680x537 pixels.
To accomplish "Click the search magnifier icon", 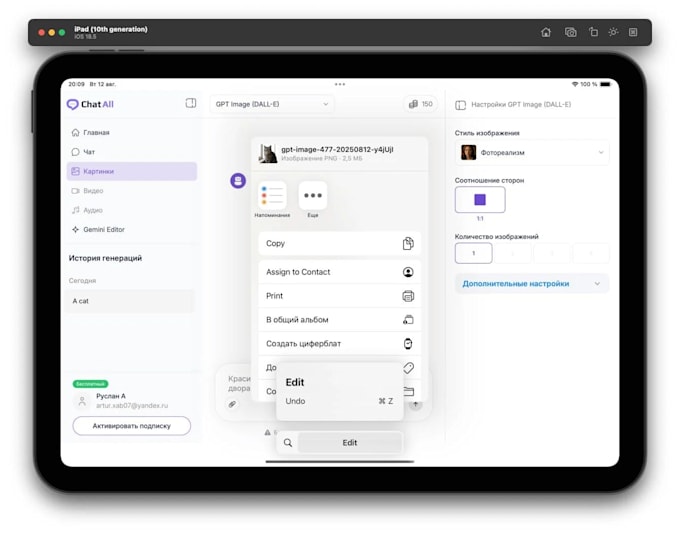I will pos(288,443).
